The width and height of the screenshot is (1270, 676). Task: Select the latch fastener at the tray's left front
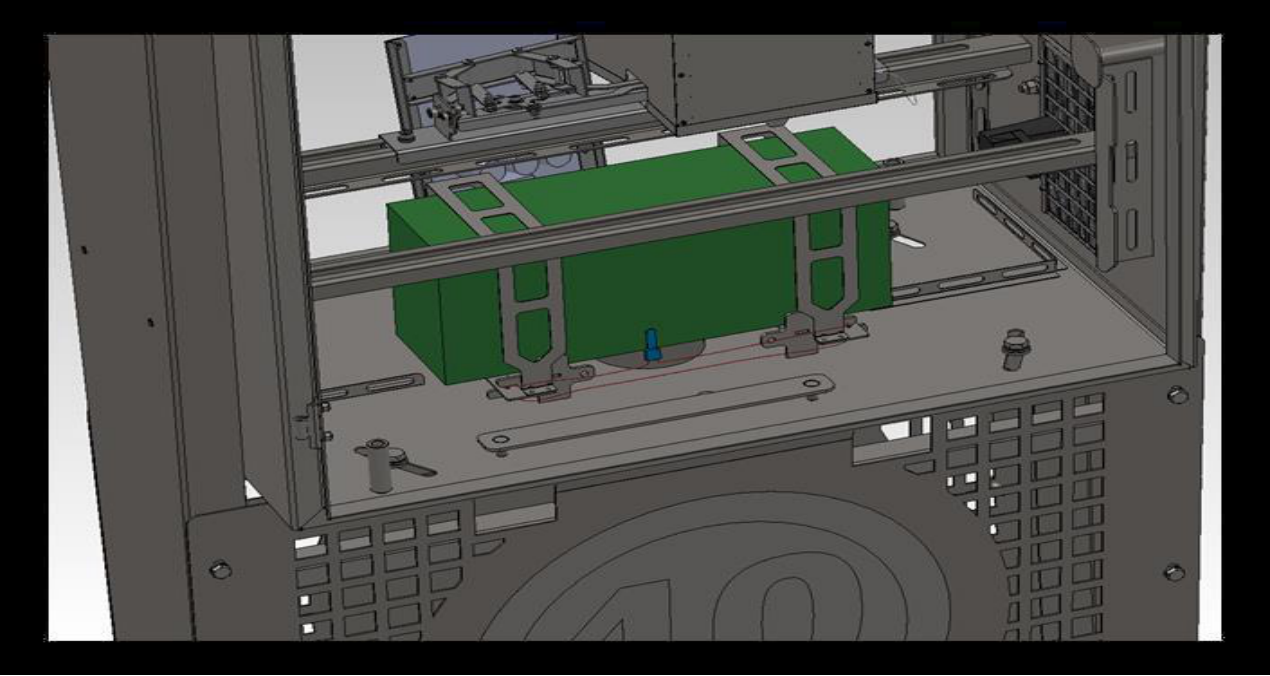pyautogui.click(x=395, y=464)
